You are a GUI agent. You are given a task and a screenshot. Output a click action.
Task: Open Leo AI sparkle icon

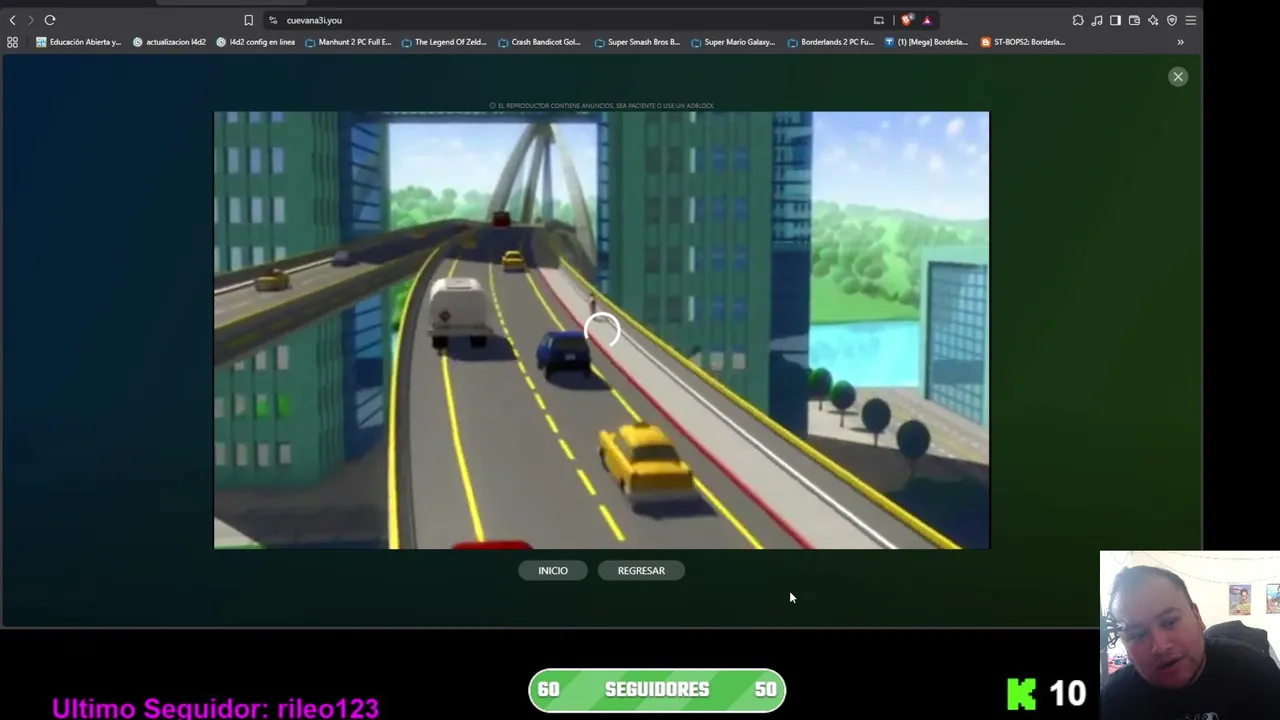point(1153,20)
